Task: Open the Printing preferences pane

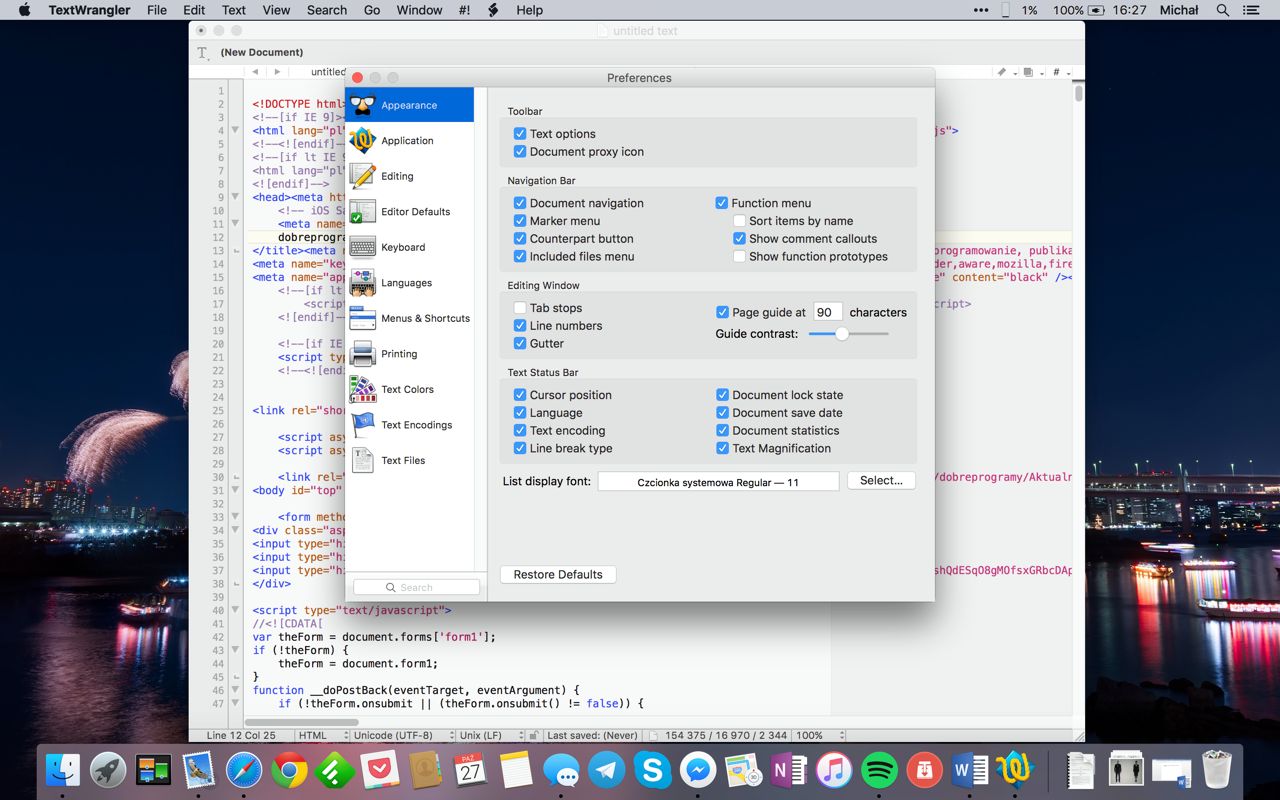Action: 409,354
